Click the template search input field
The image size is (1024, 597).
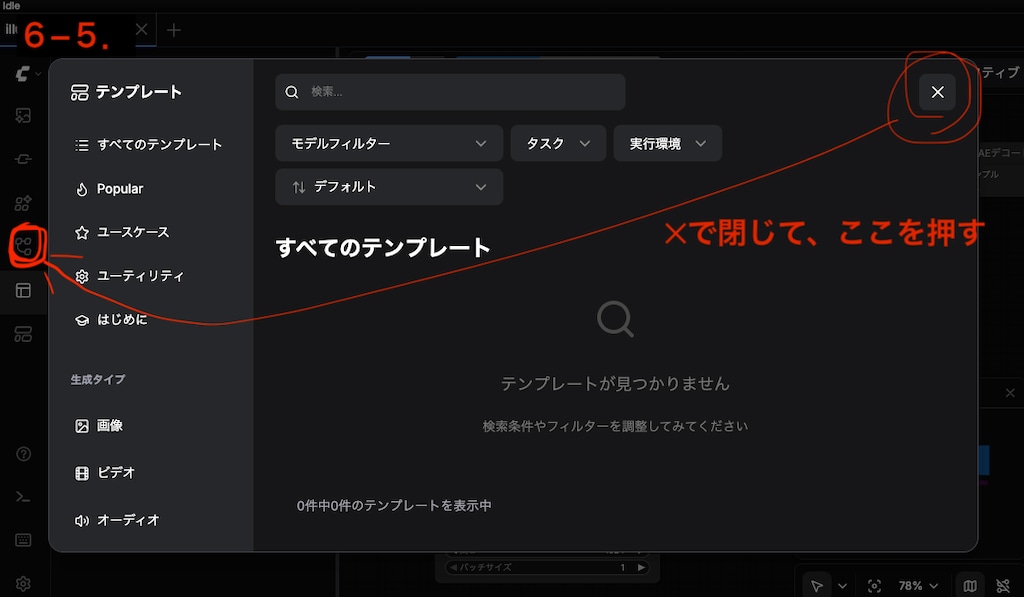click(450, 92)
